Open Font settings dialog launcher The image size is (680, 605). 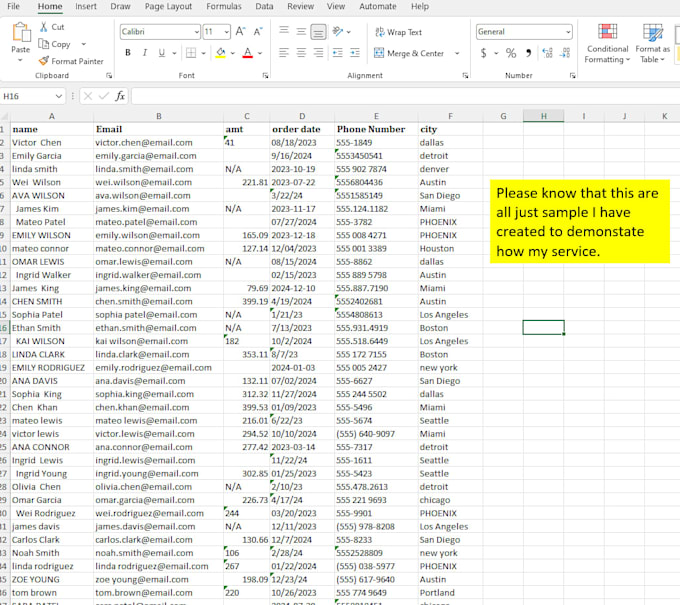click(x=265, y=75)
